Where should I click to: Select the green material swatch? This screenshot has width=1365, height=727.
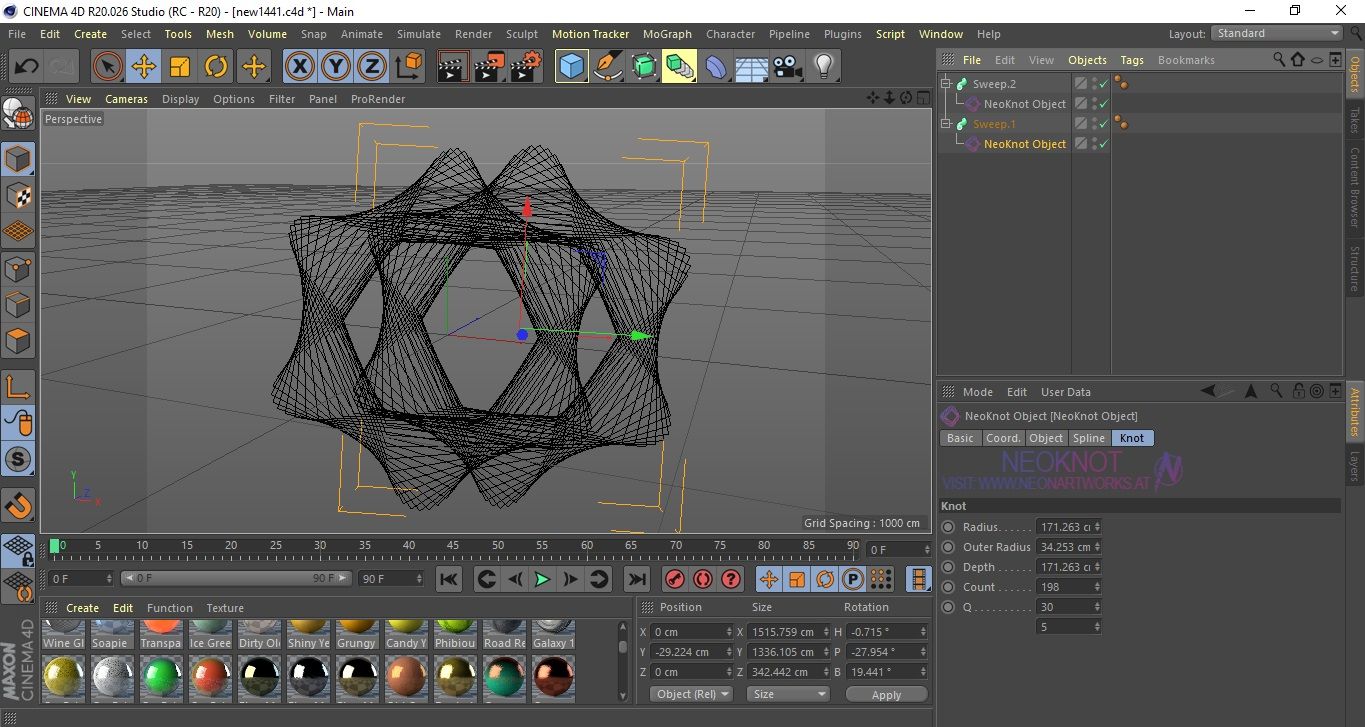tap(160, 677)
